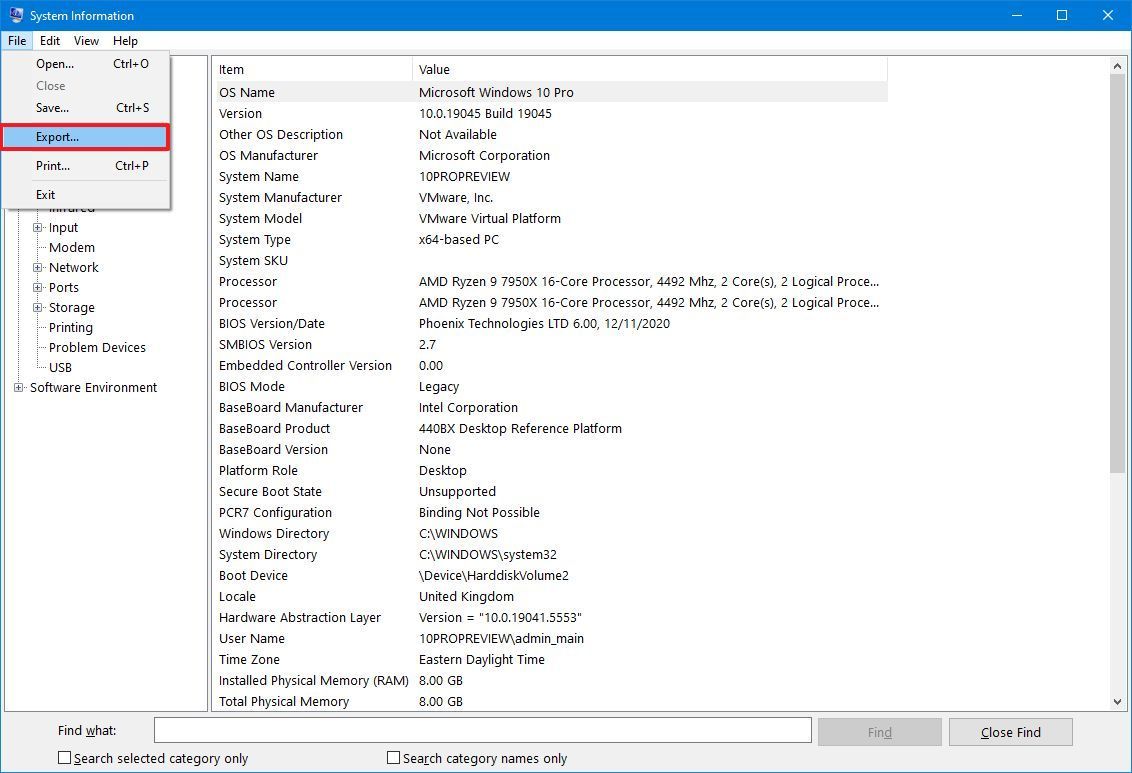Expand the Network category in the tree
Viewport: 1132px width, 773px height.
click(37, 267)
